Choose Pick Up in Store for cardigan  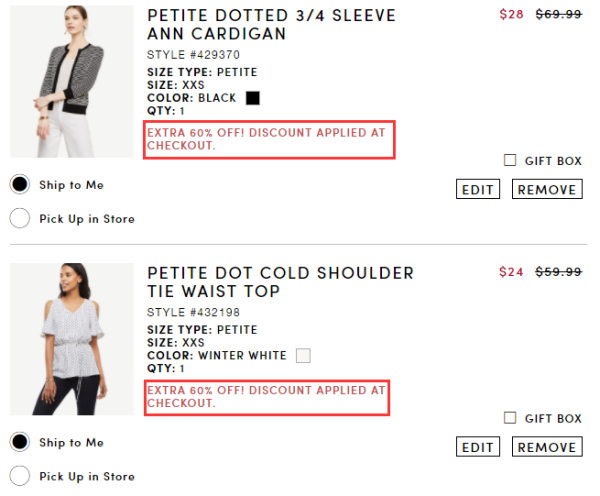click(x=20, y=218)
